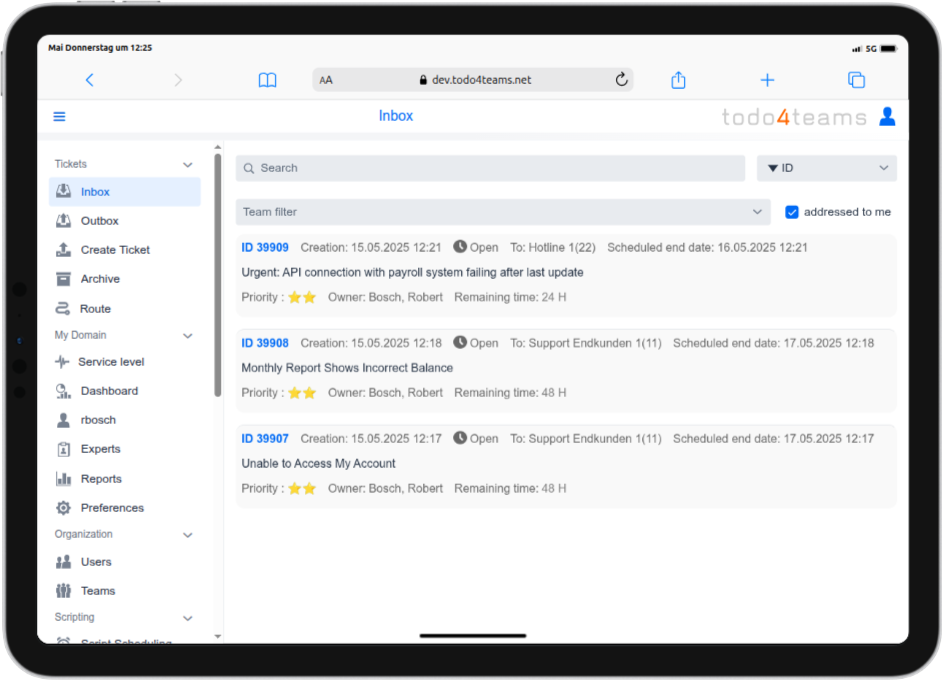Click the Route icon
Screen dimensions: 942x680
click(62, 308)
